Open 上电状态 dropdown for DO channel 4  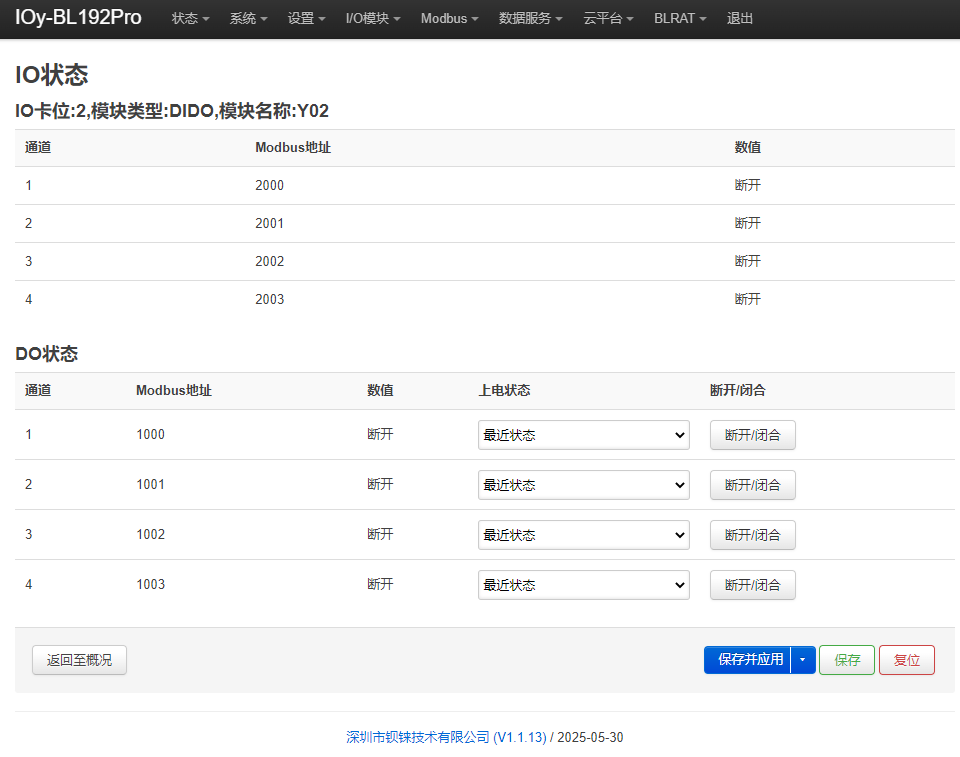coord(583,585)
